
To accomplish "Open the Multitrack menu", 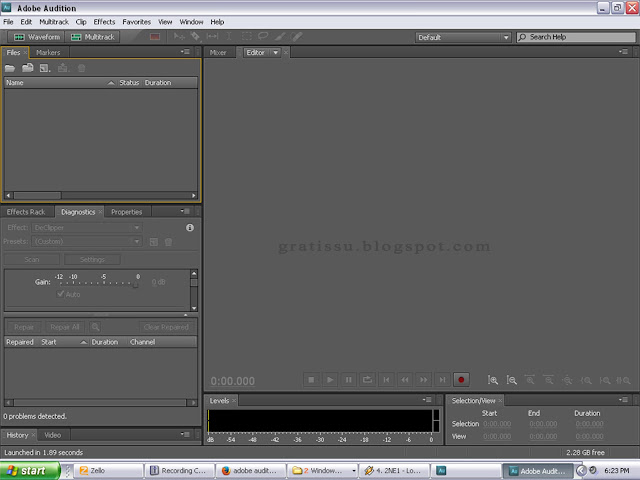I will coord(54,22).
